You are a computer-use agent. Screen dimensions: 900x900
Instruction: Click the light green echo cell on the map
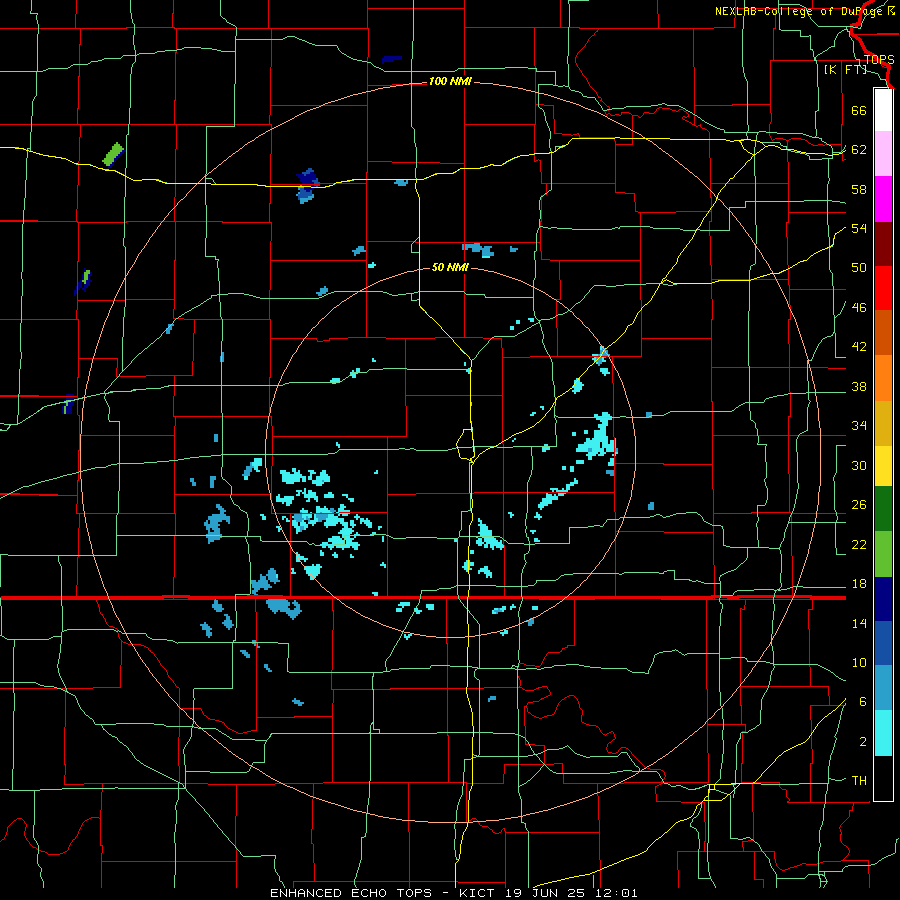point(113,154)
